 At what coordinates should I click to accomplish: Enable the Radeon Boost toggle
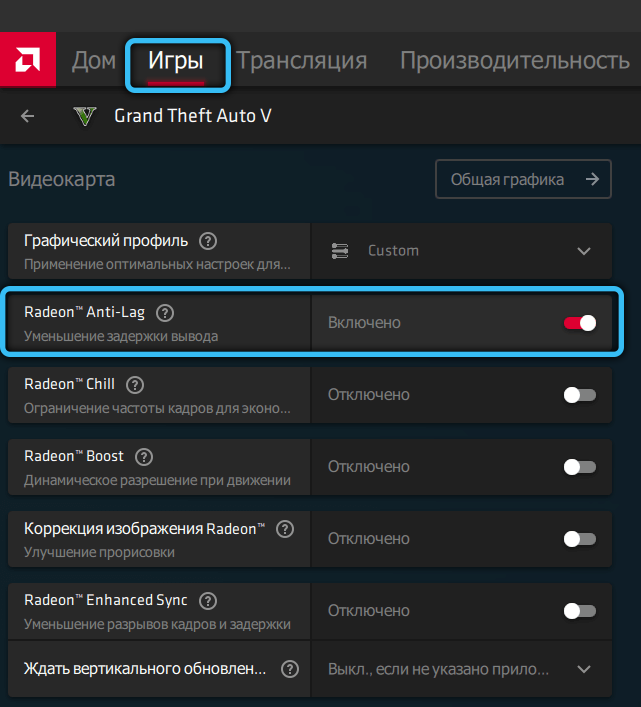point(580,467)
